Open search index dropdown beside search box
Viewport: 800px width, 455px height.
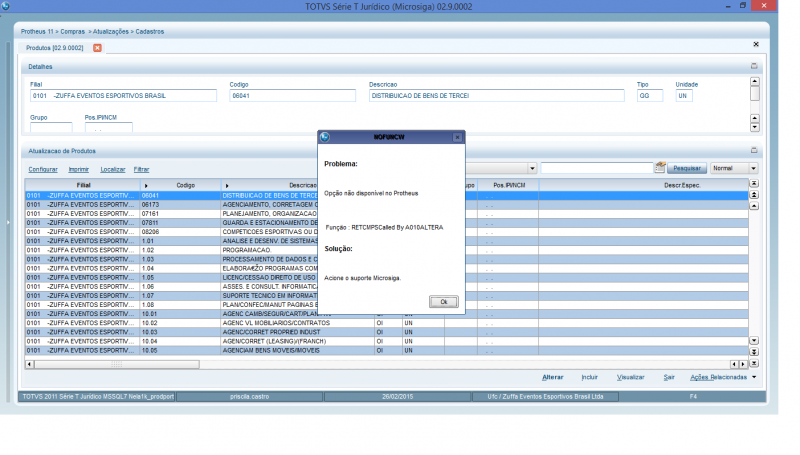pos(532,168)
